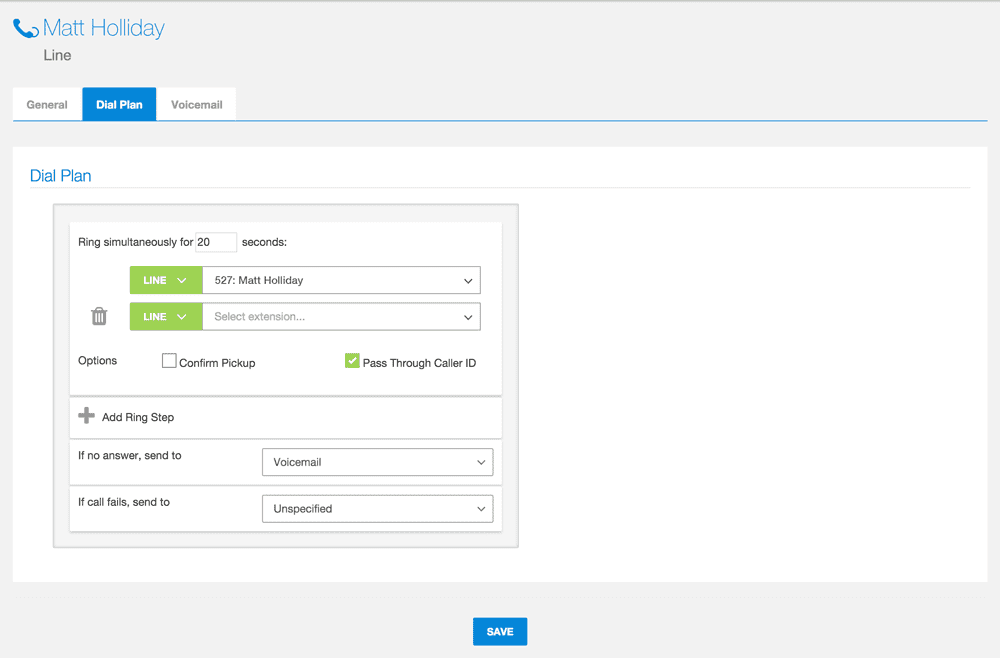Switch to the General tab
This screenshot has height=658, width=1000.
coord(47,105)
